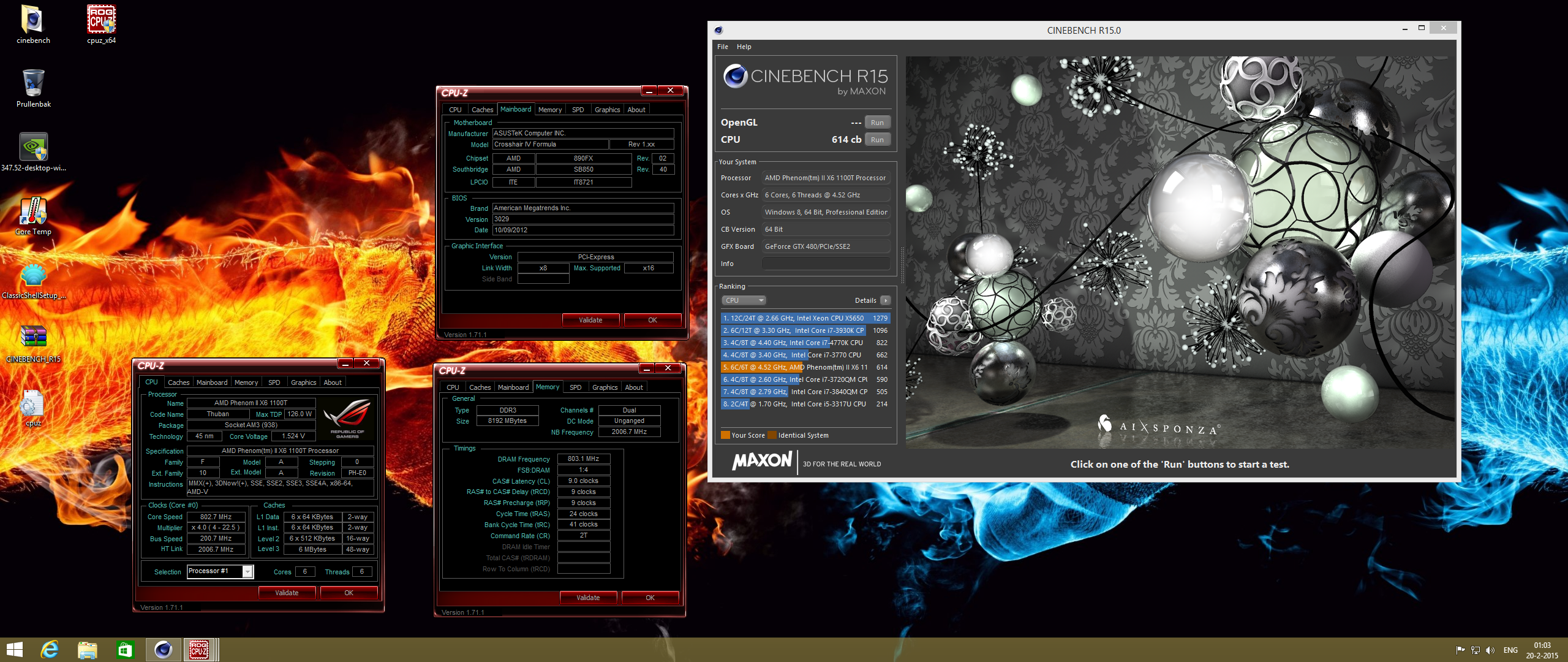The width and height of the screenshot is (1568, 662).
Task: Run the OpenGL benchmark
Action: click(x=877, y=123)
